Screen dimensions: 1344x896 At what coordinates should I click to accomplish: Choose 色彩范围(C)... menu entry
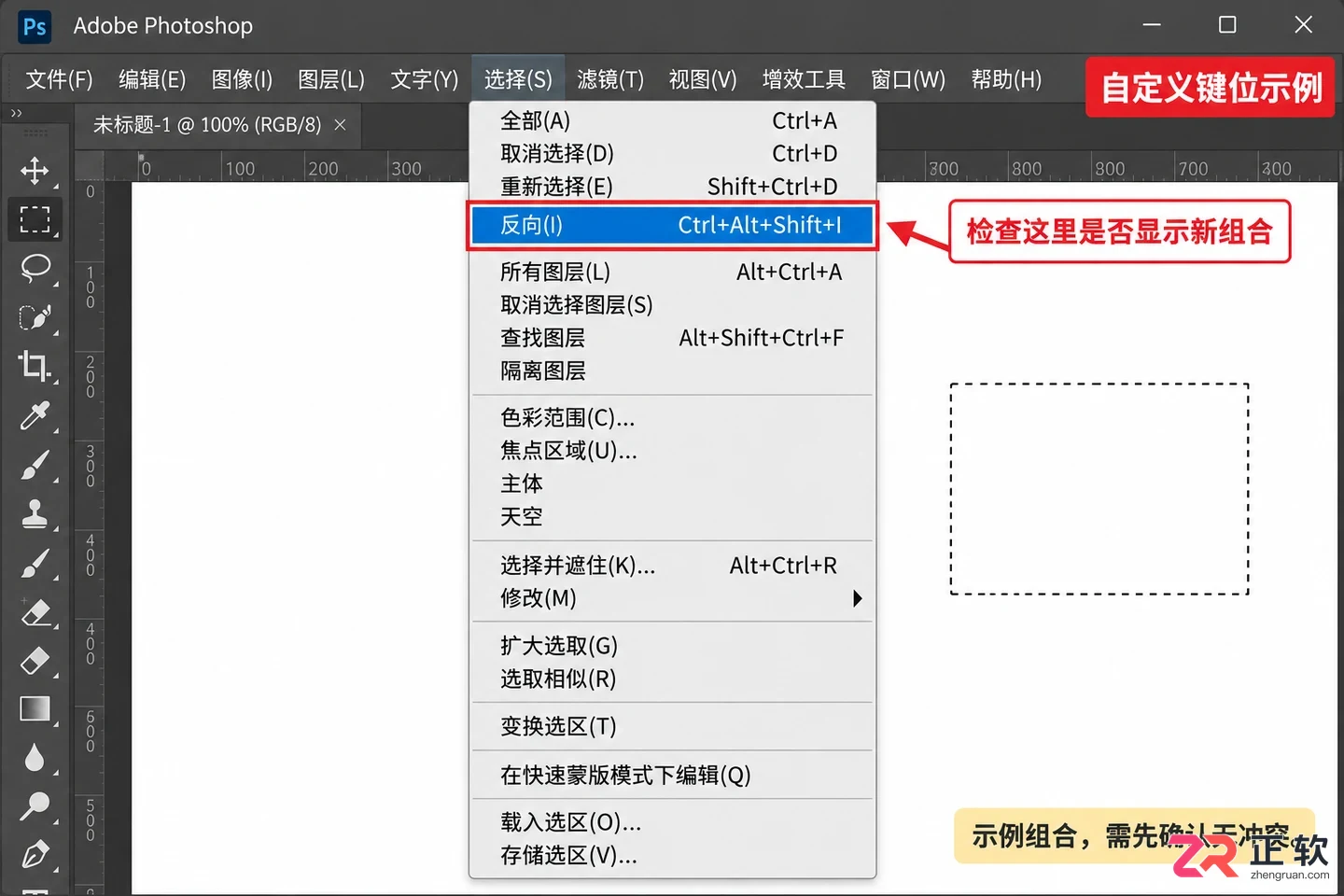pyautogui.click(x=672, y=418)
